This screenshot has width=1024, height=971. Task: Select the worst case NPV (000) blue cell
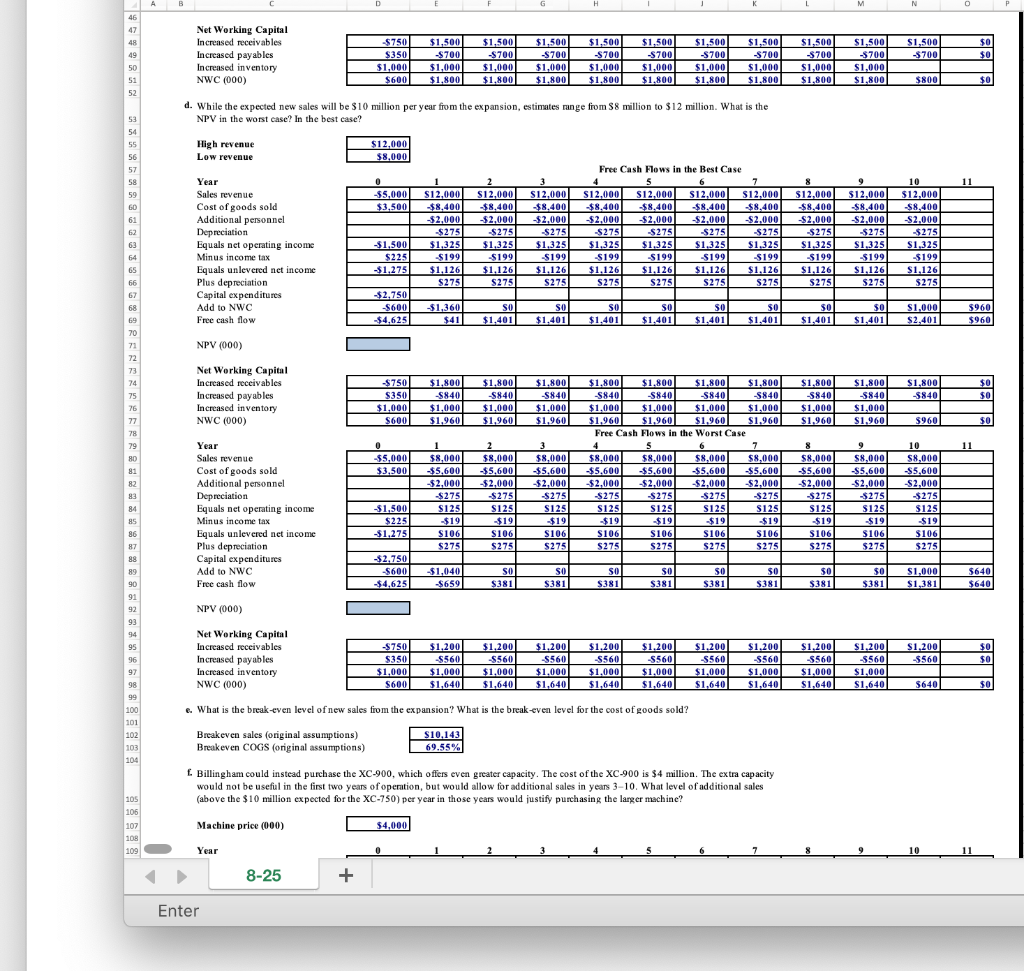pyautogui.click(x=378, y=608)
